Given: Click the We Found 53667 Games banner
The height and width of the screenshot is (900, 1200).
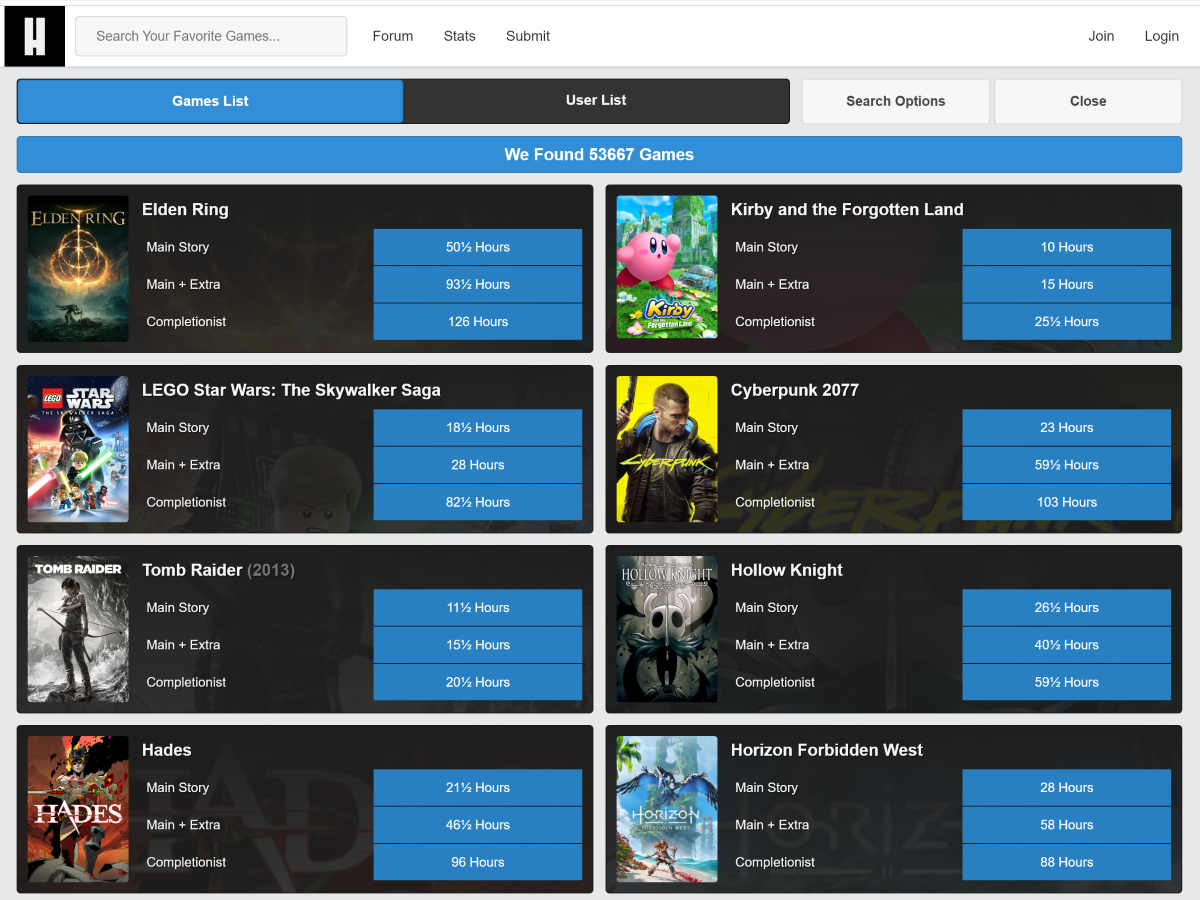Looking at the screenshot, I should pyautogui.click(x=599, y=155).
